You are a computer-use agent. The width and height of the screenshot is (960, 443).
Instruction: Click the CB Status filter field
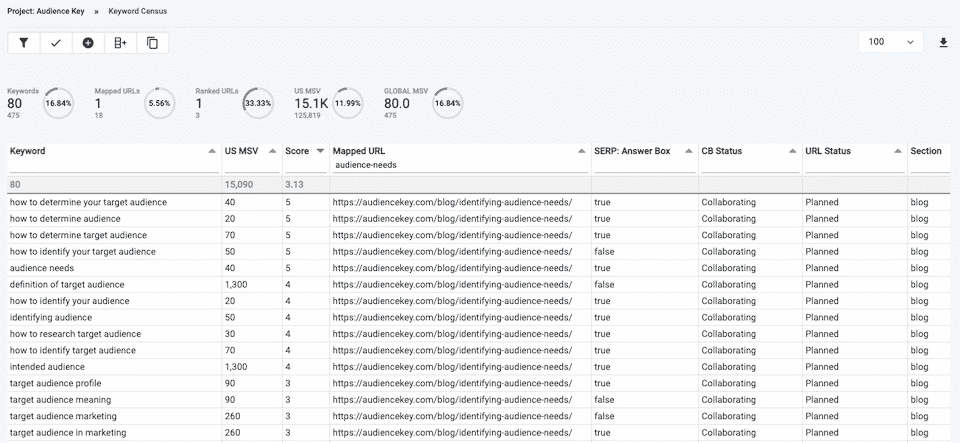750,165
